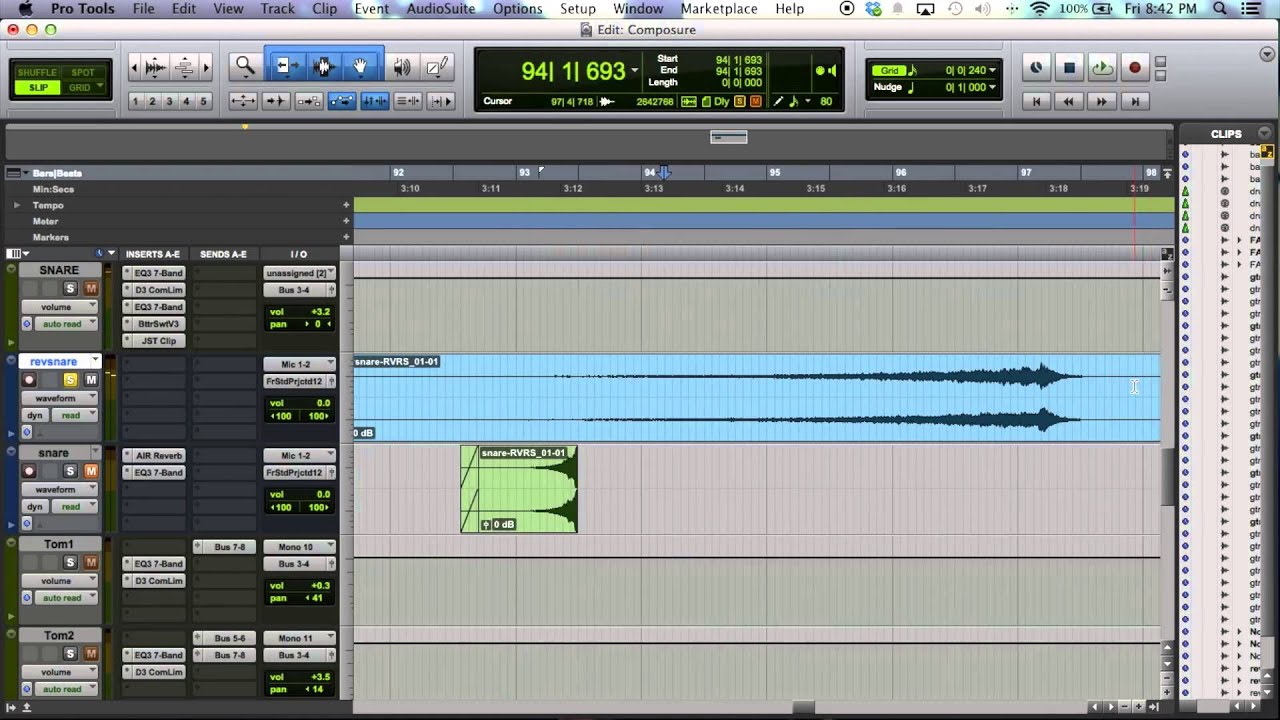Zoom in horizontally with right arrow
1280x720 pixels.
tap(206, 67)
